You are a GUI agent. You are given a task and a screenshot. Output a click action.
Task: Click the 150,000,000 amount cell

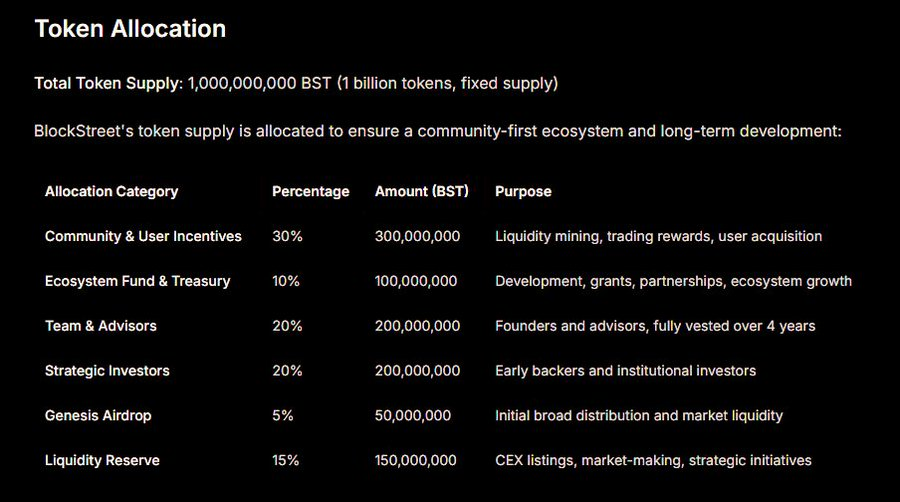[415, 460]
